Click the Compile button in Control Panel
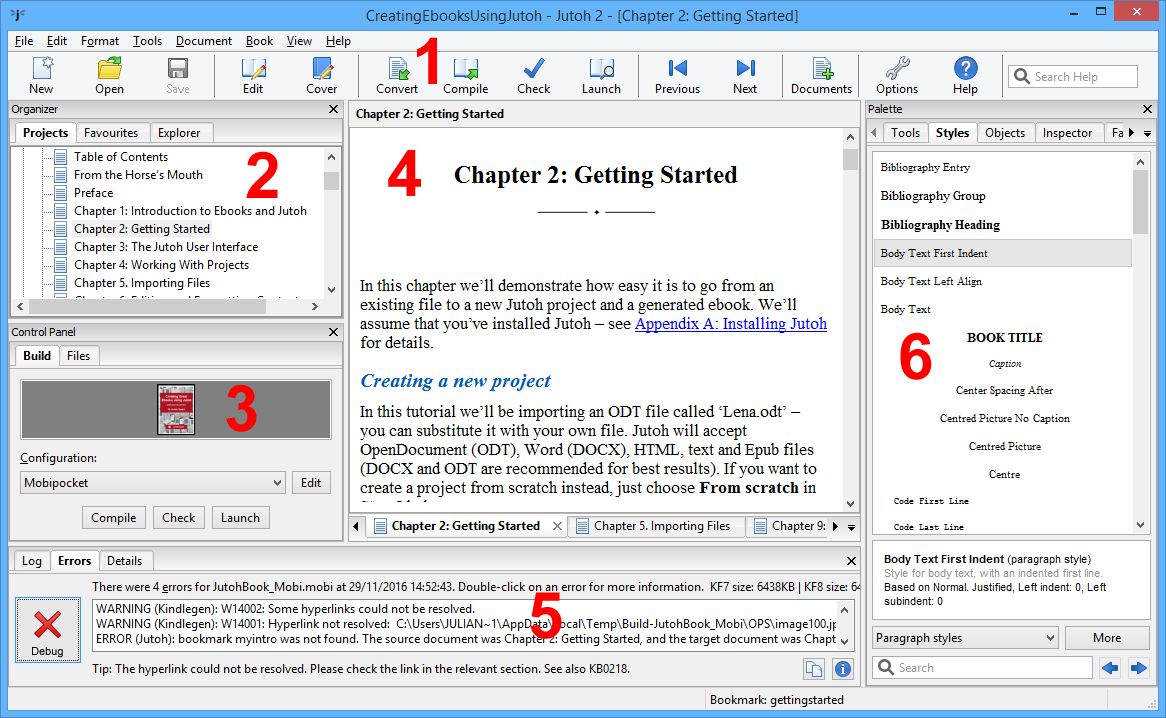The image size is (1166, 718). click(114, 518)
